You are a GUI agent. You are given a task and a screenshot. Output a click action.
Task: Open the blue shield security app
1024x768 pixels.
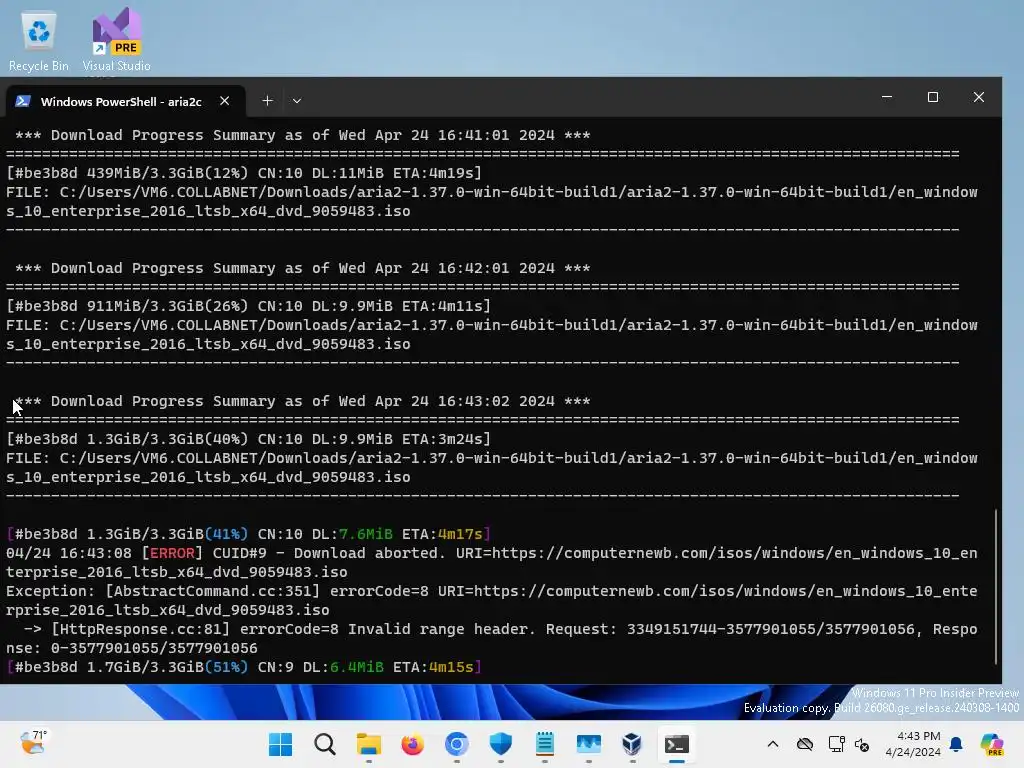501,744
